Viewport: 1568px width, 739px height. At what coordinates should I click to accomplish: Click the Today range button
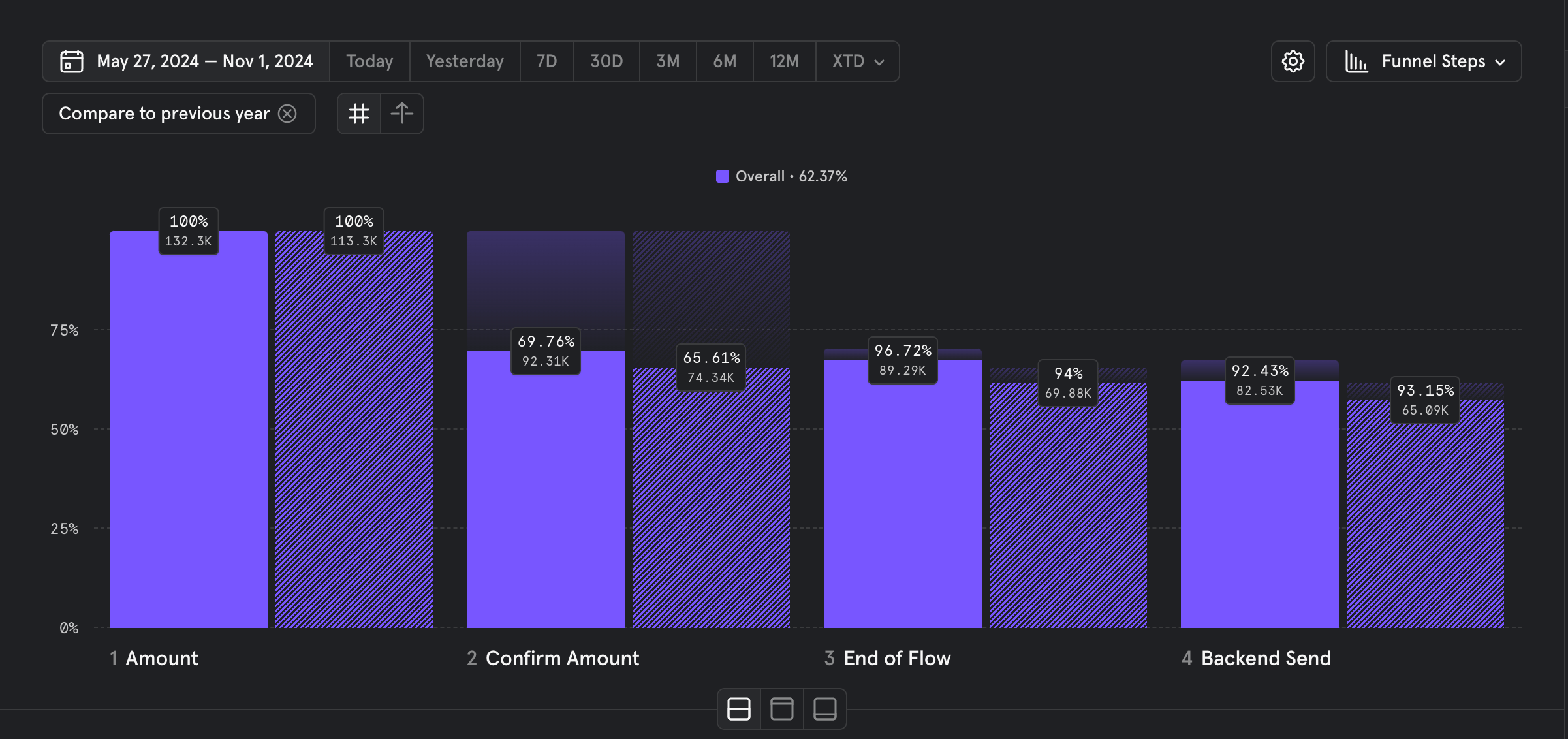[x=369, y=61]
